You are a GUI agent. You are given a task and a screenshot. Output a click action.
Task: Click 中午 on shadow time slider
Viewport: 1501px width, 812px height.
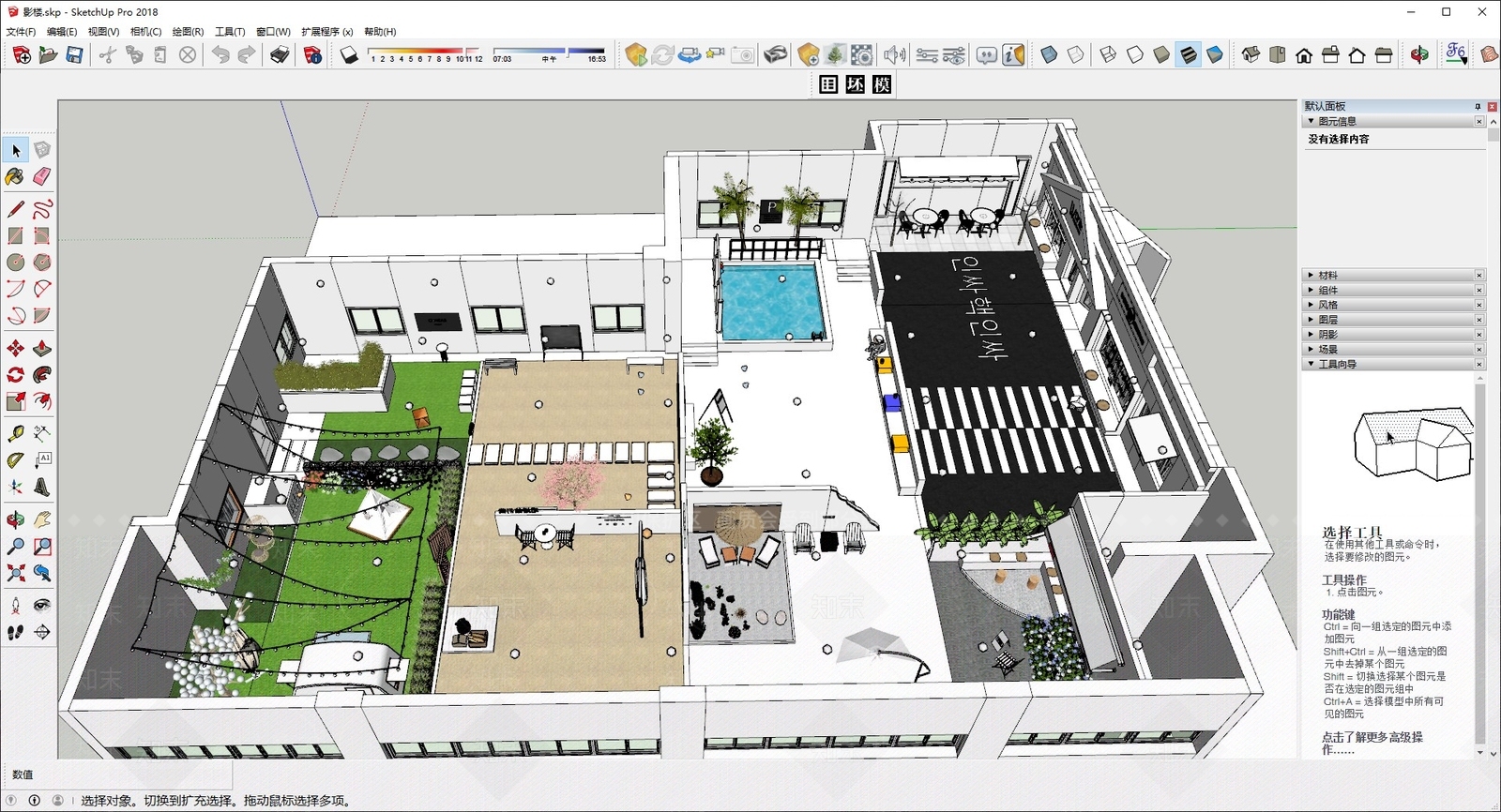coord(549,58)
